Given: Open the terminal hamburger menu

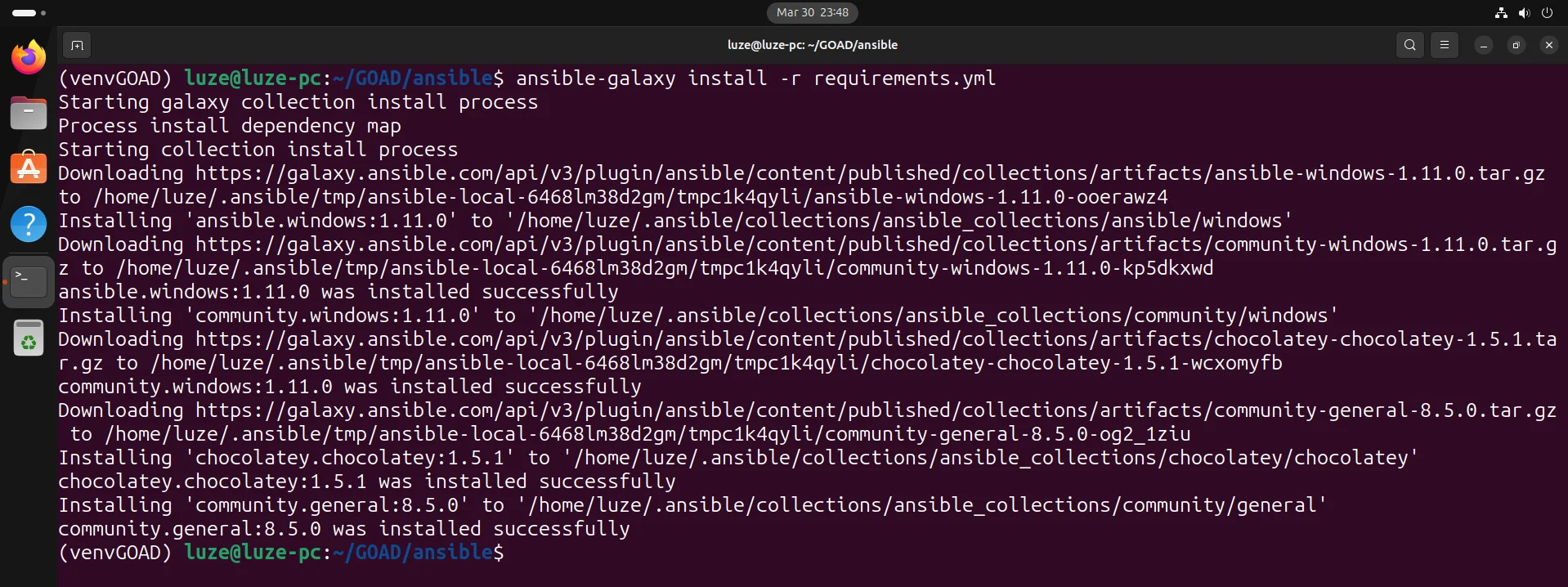Looking at the screenshot, I should [1444, 45].
